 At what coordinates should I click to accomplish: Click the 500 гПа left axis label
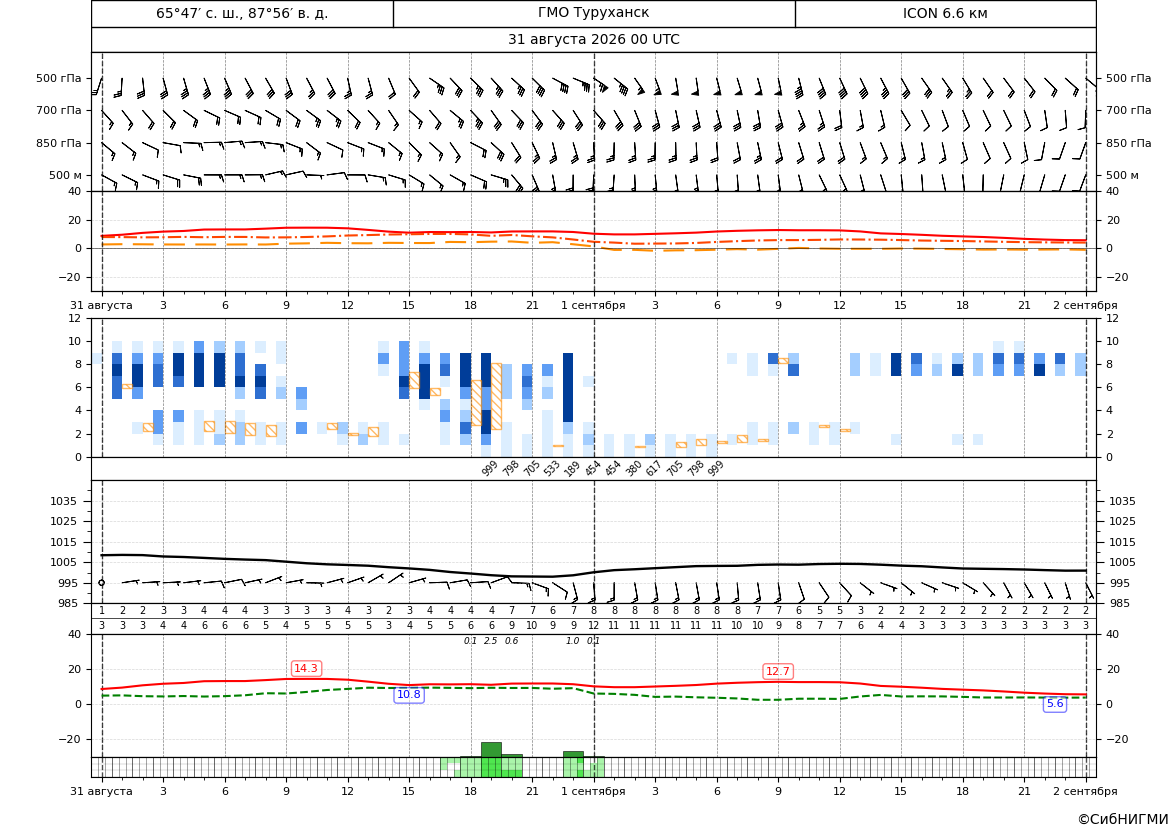59,78
